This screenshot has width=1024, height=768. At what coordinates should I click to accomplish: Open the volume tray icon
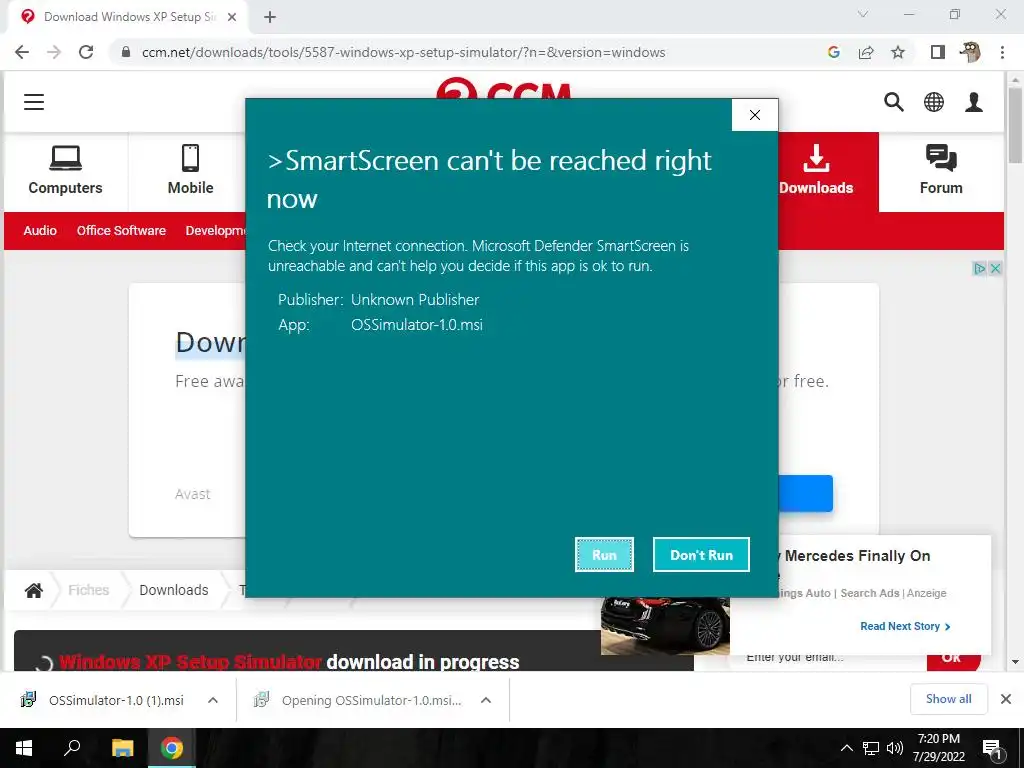895,748
